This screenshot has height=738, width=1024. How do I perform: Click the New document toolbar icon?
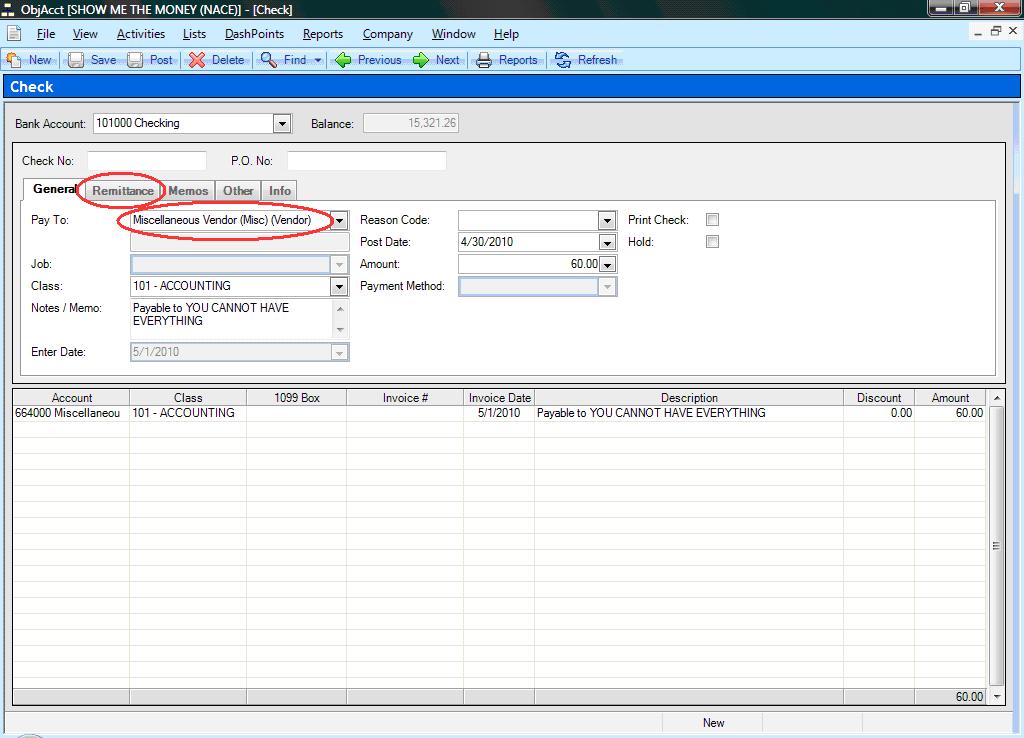[15, 60]
